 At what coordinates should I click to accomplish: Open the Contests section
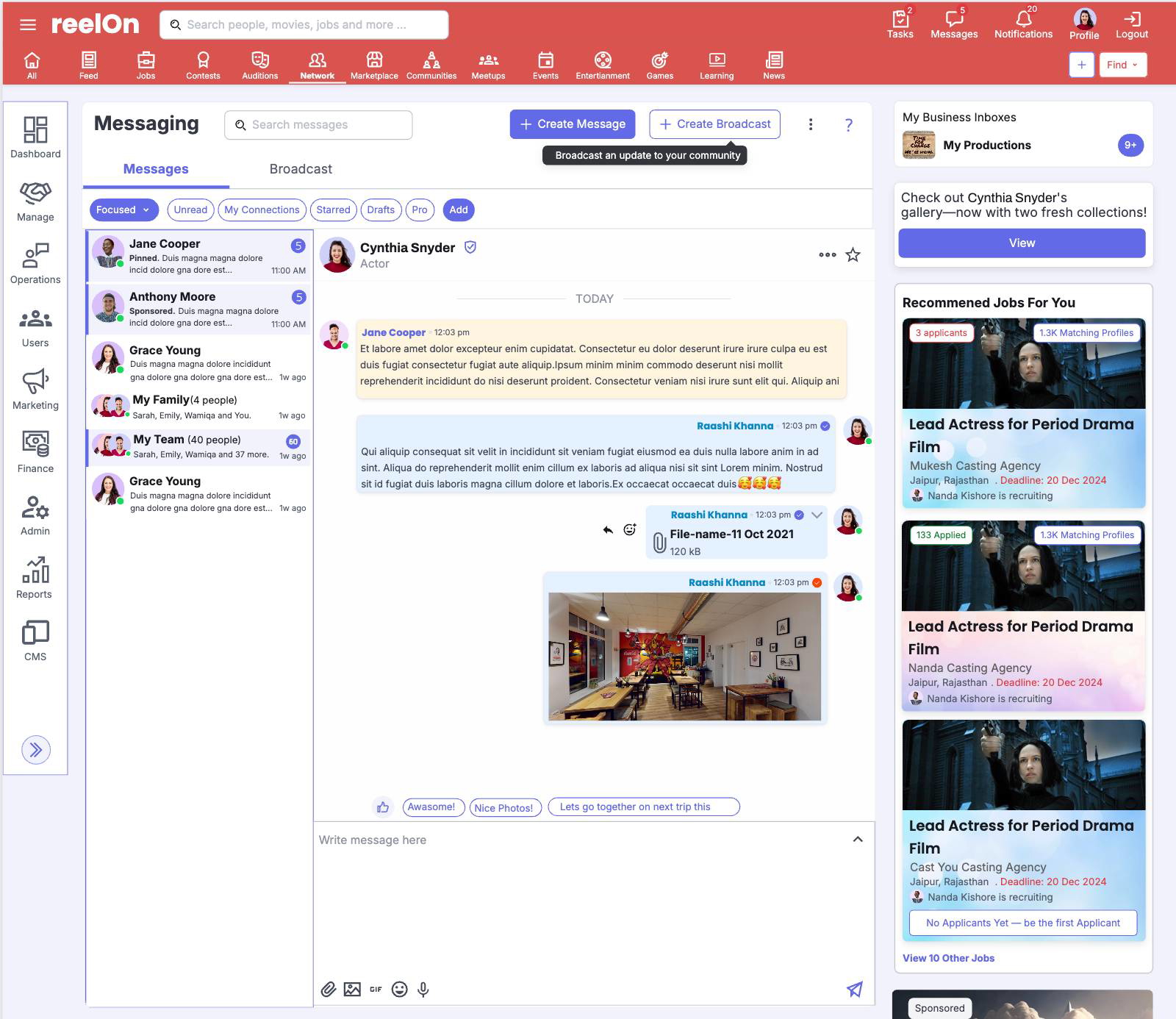pyautogui.click(x=203, y=65)
